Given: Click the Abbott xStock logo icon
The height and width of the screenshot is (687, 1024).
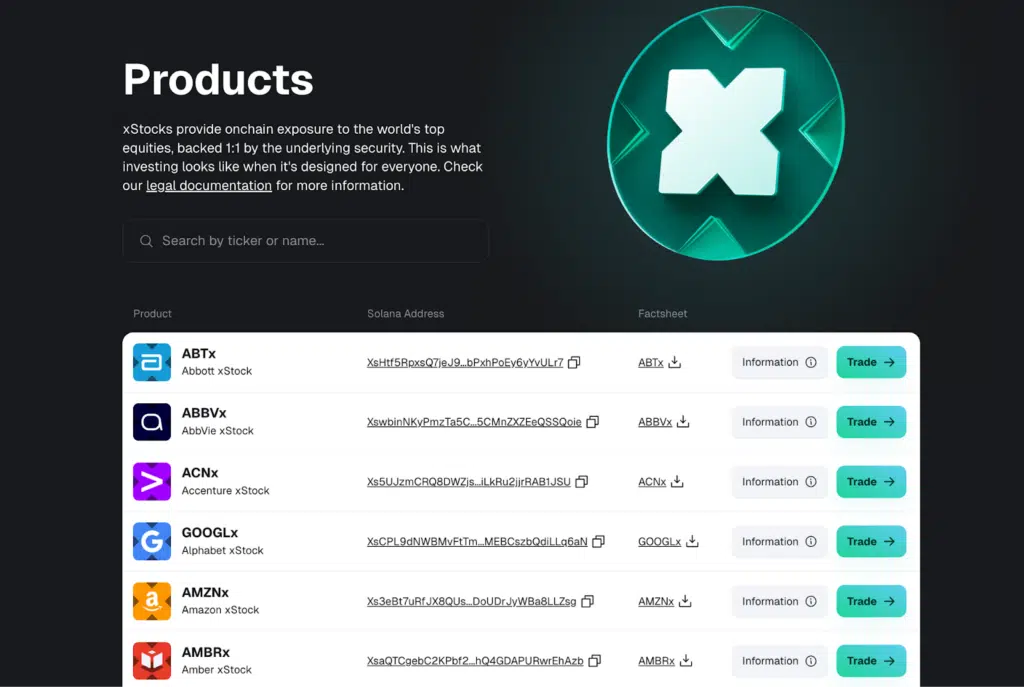Looking at the screenshot, I should click(x=152, y=362).
